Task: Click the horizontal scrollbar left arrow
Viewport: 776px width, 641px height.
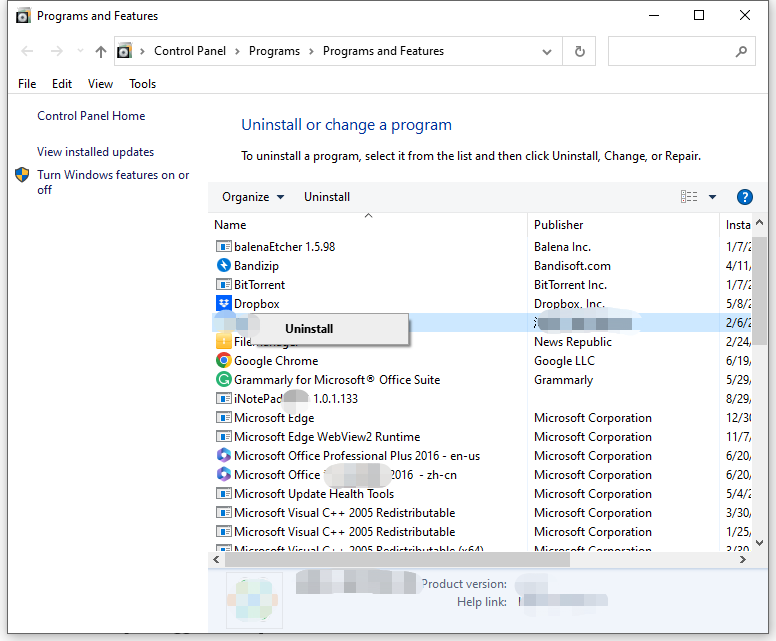Action: click(x=216, y=559)
